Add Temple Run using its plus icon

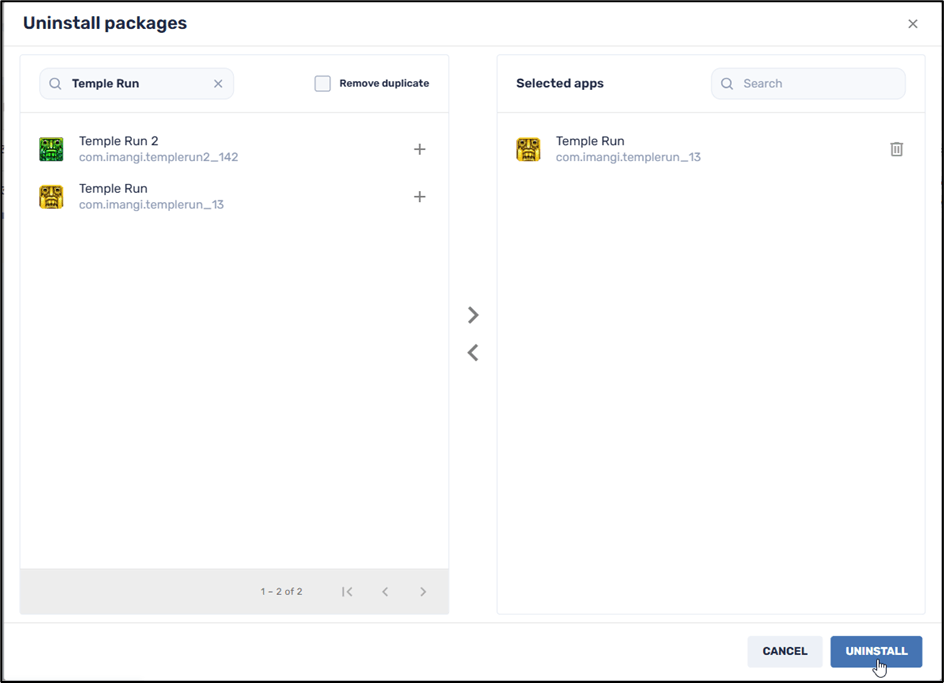(420, 197)
